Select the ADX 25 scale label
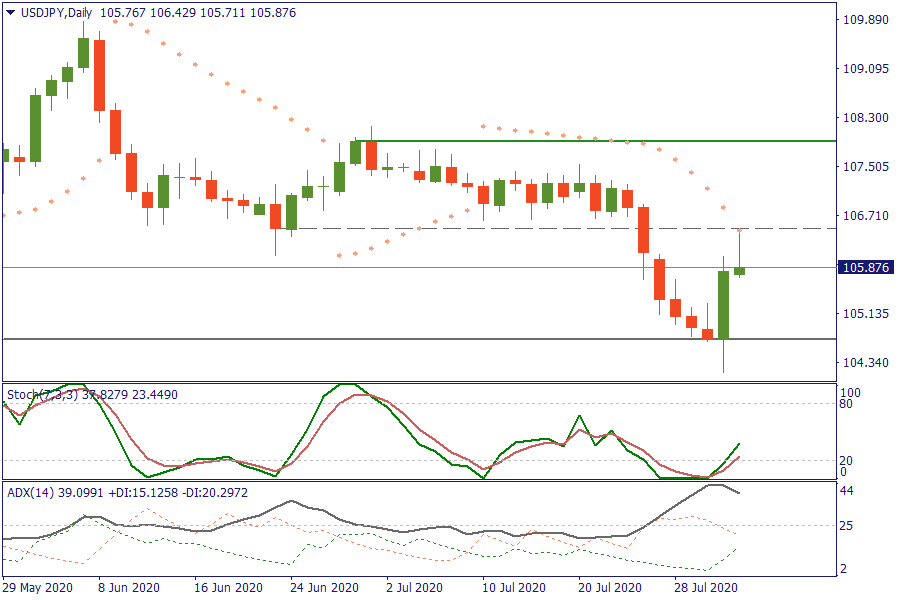900x600 pixels. [x=846, y=525]
